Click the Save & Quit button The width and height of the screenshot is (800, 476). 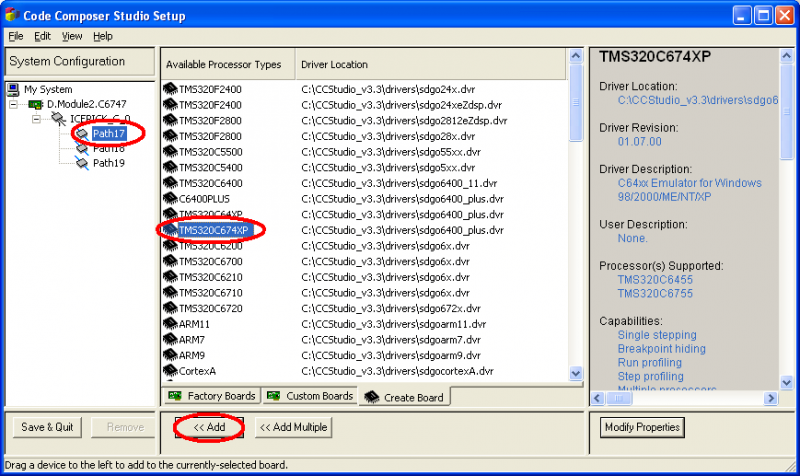tap(47, 427)
